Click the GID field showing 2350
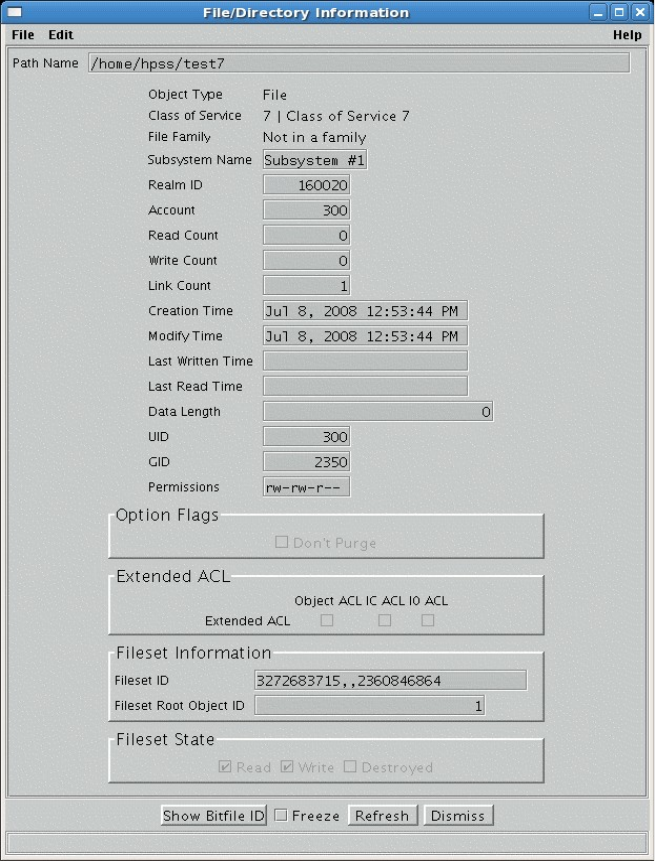The image size is (655, 861). click(x=306, y=462)
